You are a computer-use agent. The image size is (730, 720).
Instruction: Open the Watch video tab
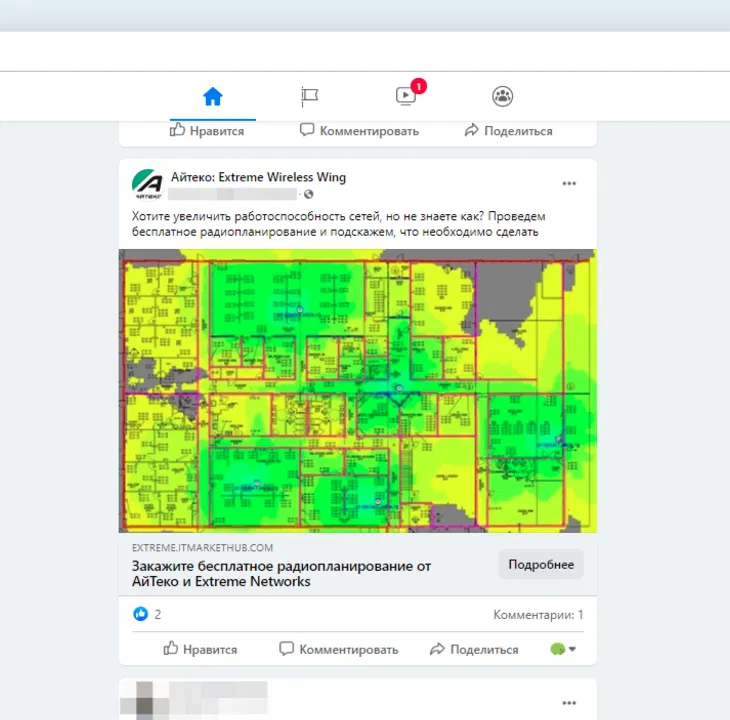pos(406,96)
